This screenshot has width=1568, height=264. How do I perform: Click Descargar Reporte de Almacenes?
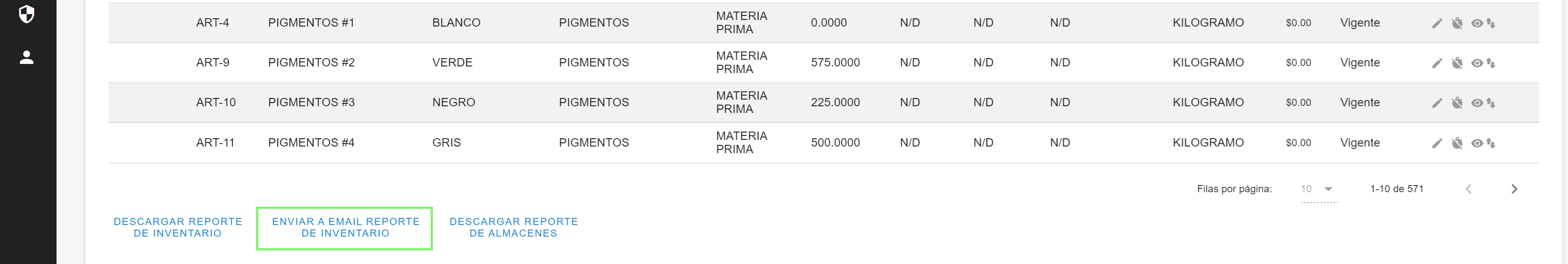point(513,227)
